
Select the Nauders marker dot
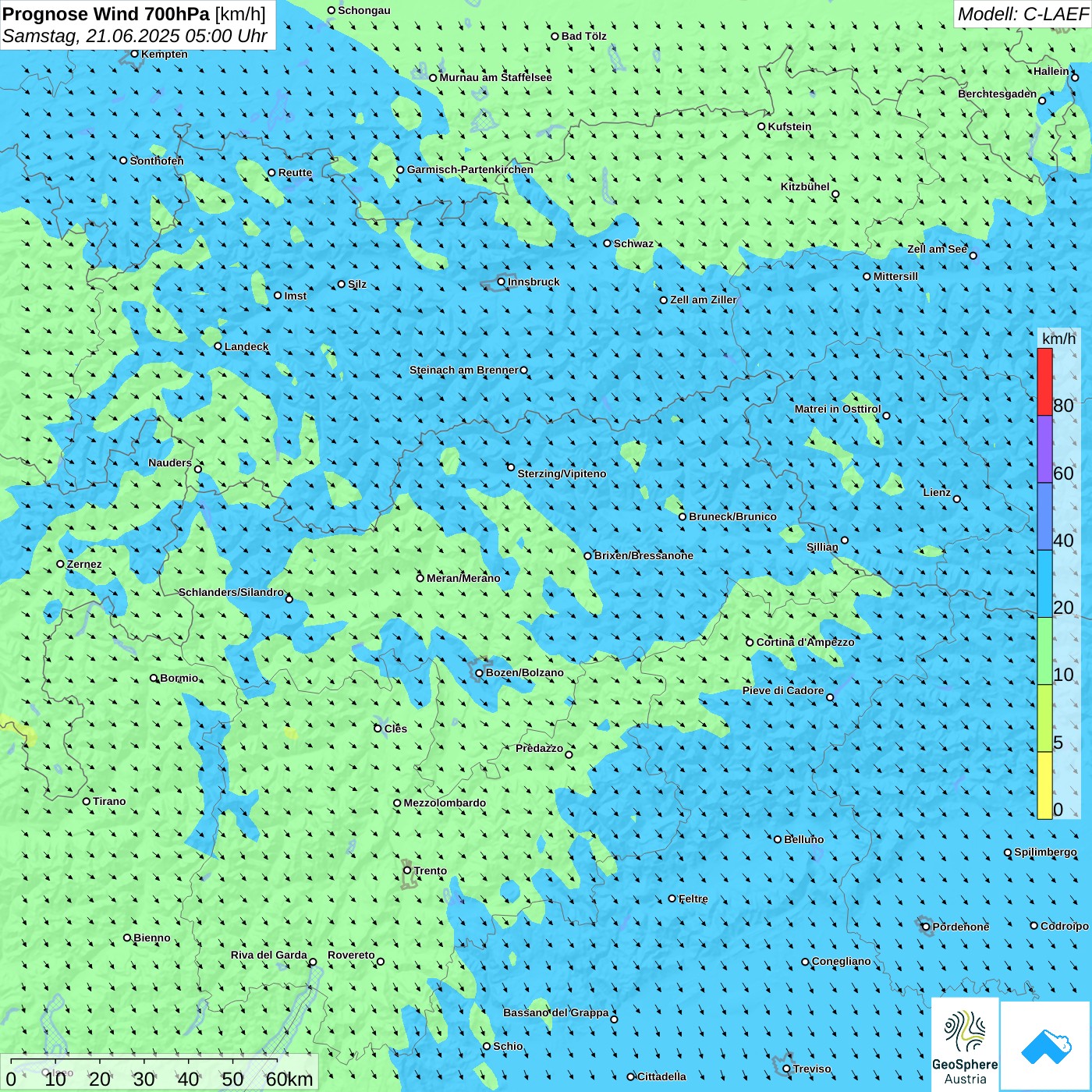coord(198,469)
